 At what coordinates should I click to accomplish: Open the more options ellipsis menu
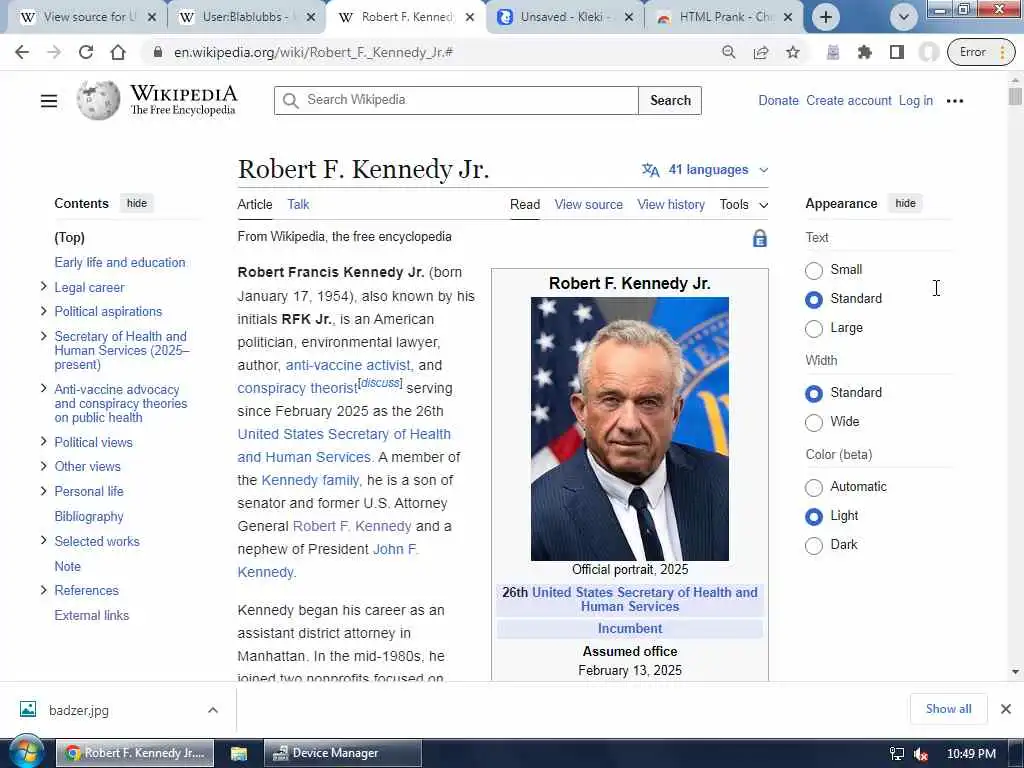pyautogui.click(x=955, y=101)
